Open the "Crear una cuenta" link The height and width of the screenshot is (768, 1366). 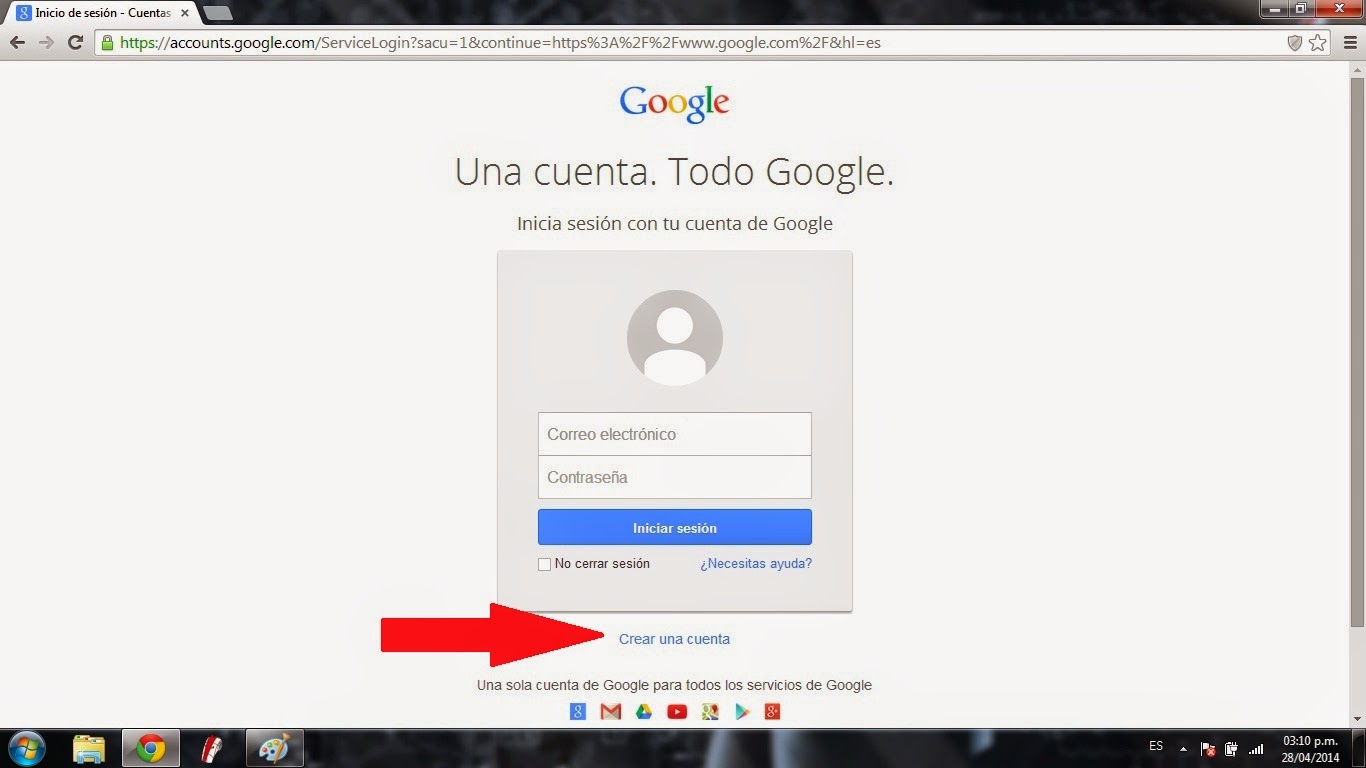pos(674,639)
